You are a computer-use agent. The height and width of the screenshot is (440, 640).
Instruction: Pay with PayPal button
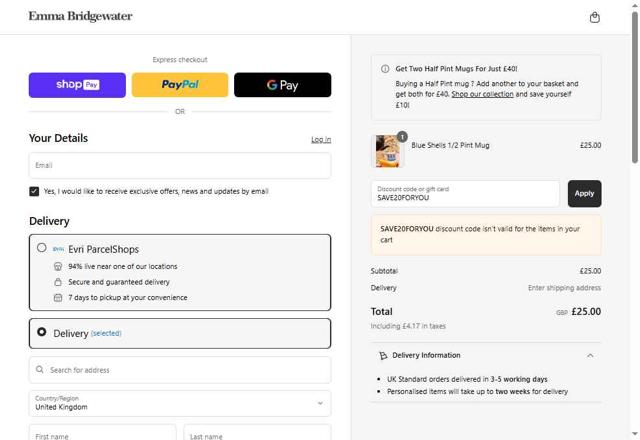[x=180, y=85]
